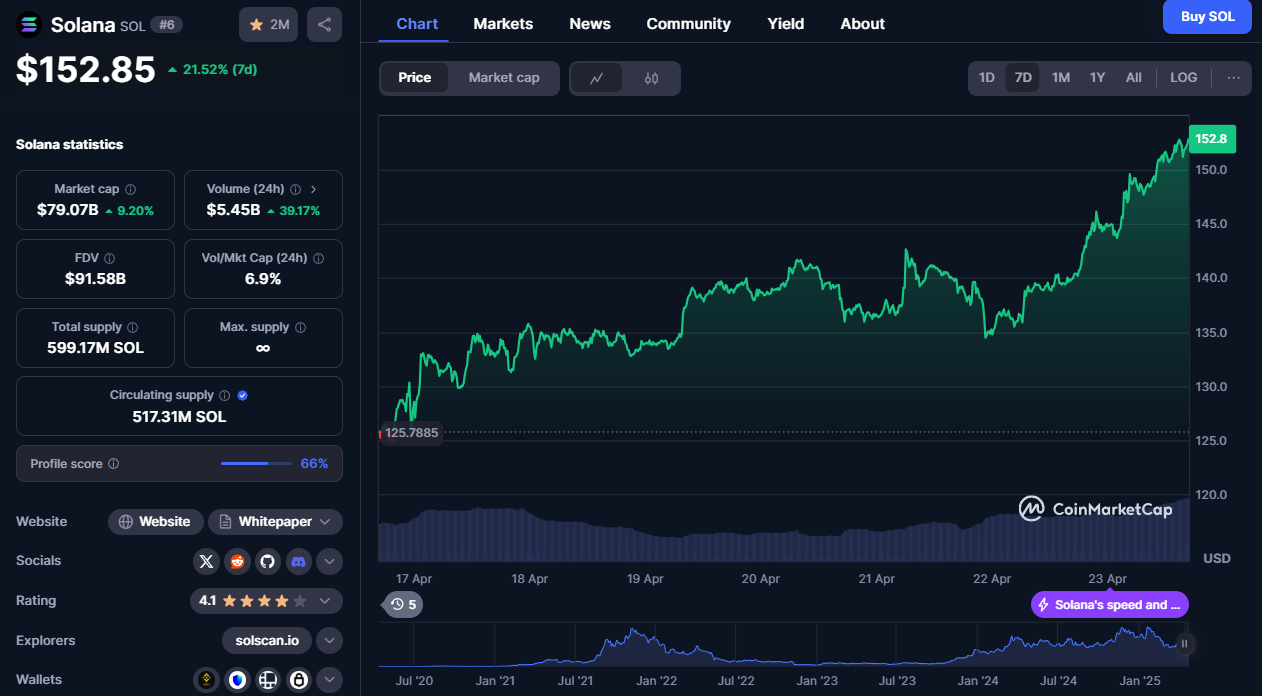Viewport: 1262px width, 696px height.
Task: Click the $79.07B market cap value
Action: pyautogui.click(x=67, y=210)
